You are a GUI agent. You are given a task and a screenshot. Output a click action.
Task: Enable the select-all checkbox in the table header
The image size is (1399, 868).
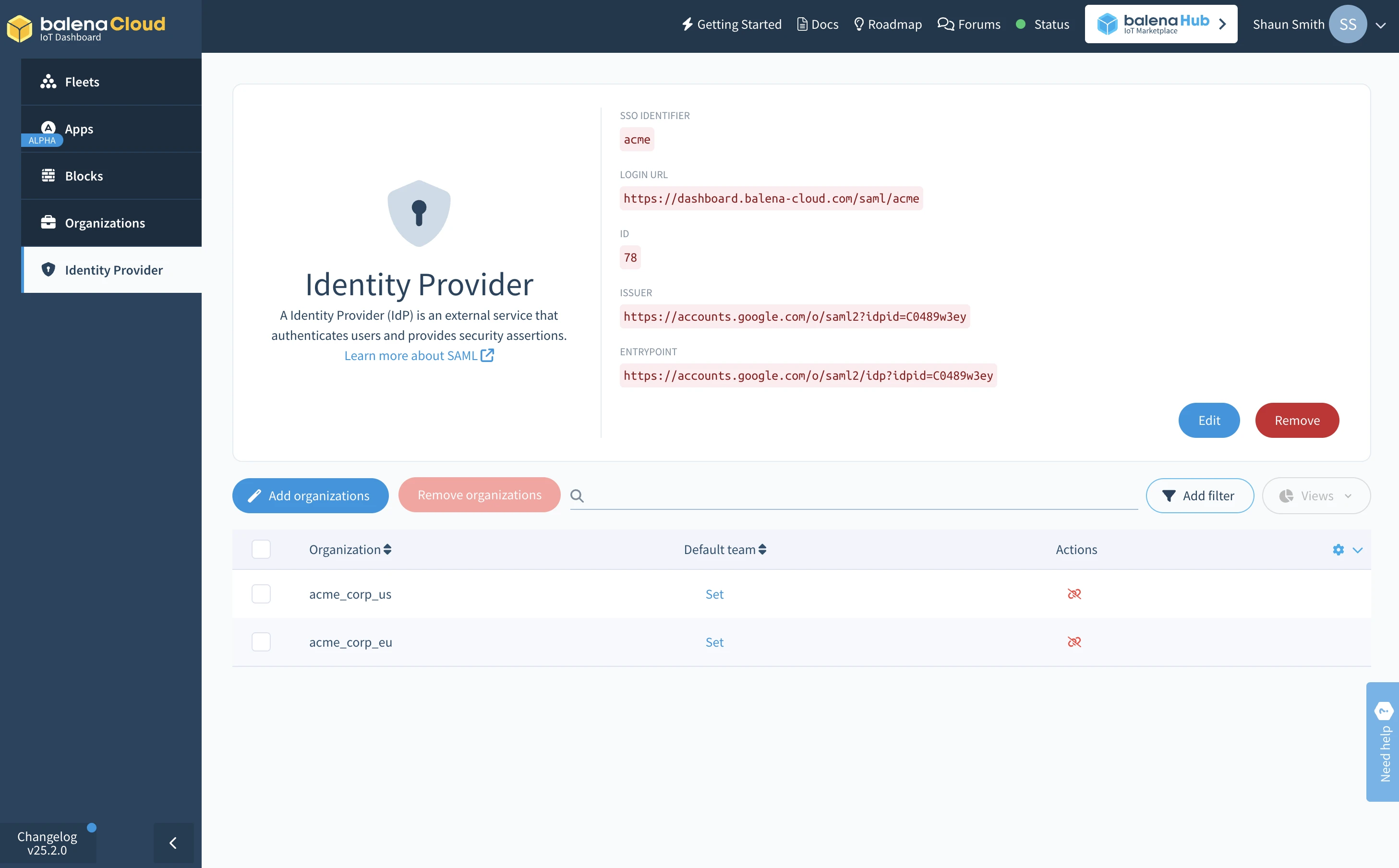(261, 549)
